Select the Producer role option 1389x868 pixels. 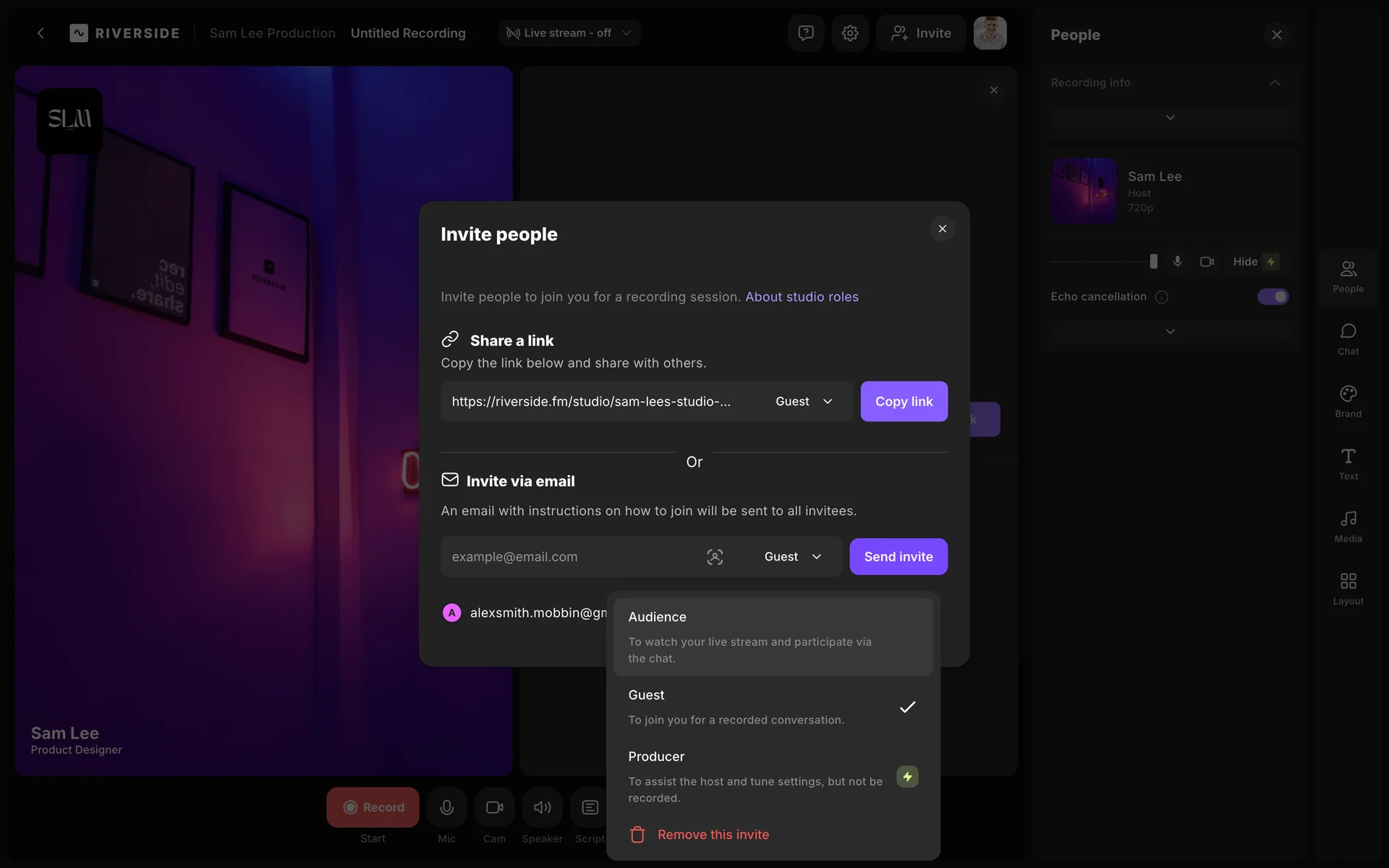click(x=755, y=776)
